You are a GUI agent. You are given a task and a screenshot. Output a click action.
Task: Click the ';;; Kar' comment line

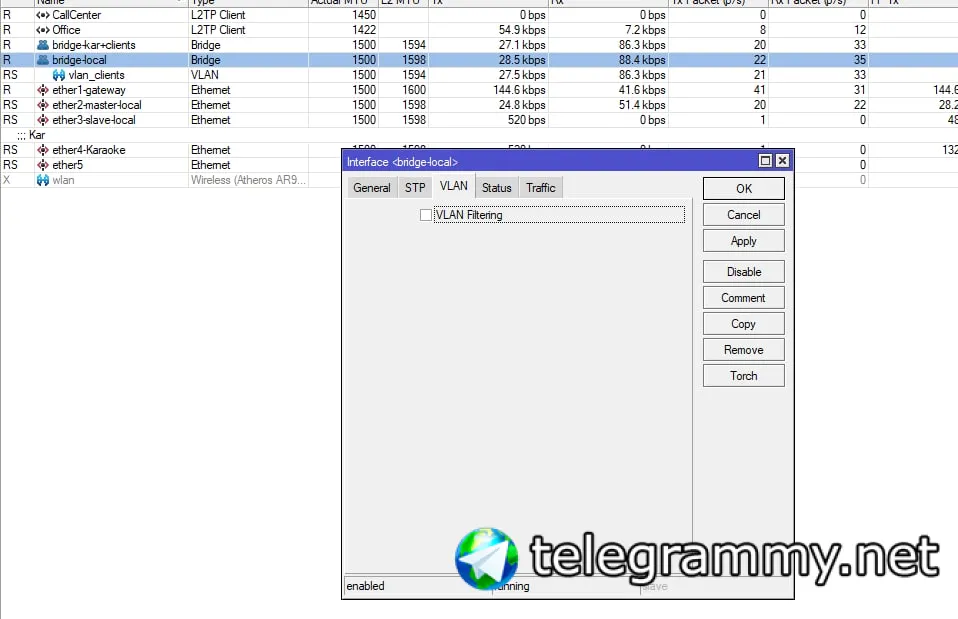31,135
